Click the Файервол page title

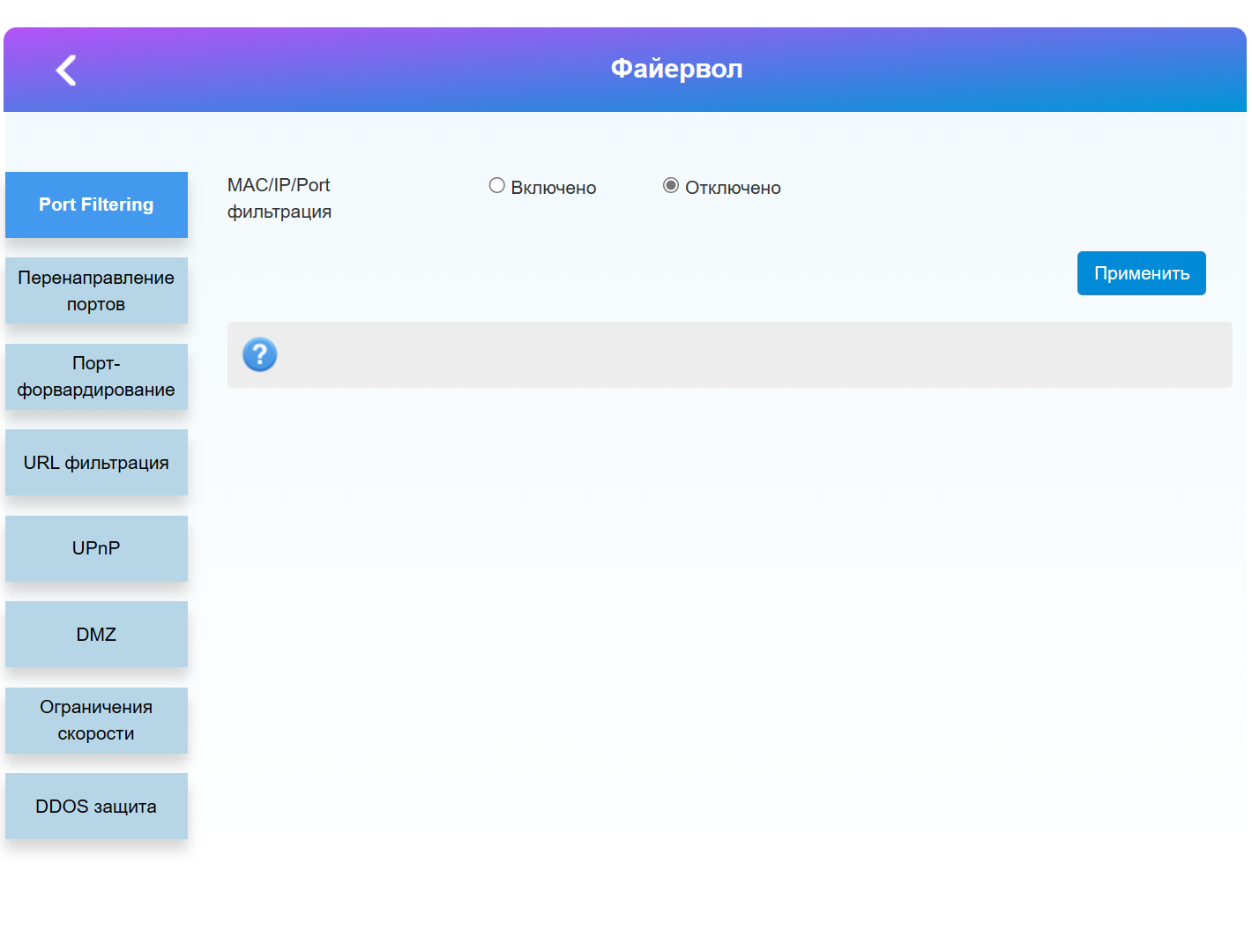pyautogui.click(x=677, y=69)
